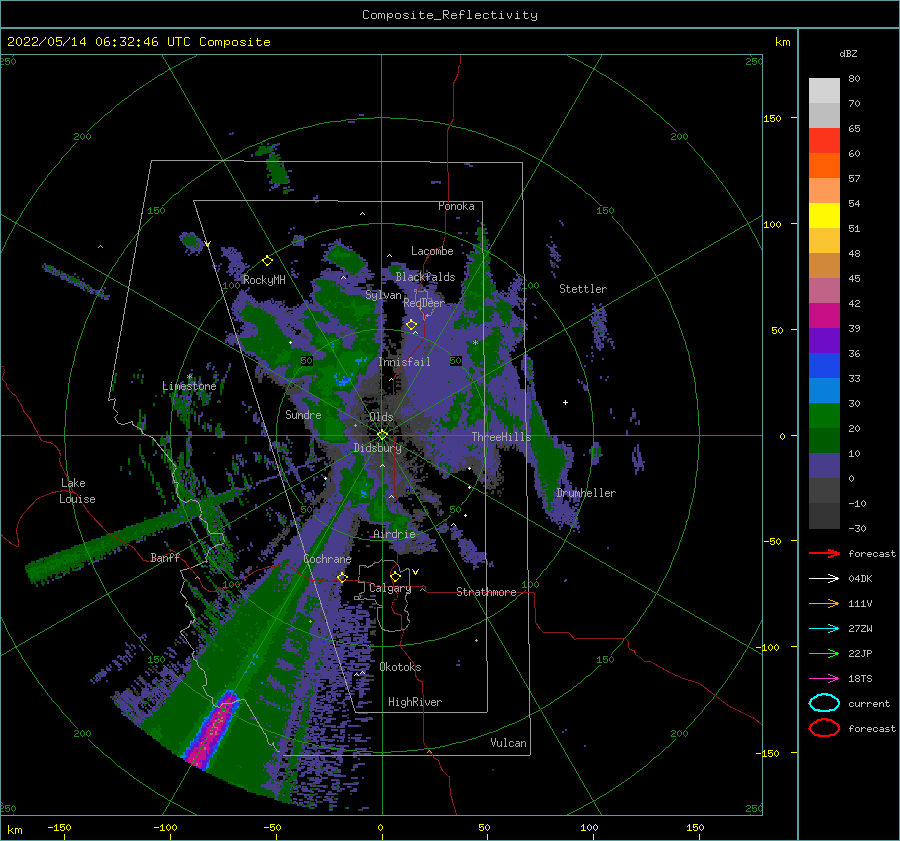Click the yellow diamond marker below Cochrane
Screen dimensions: 900x841
pyautogui.click(x=342, y=577)
